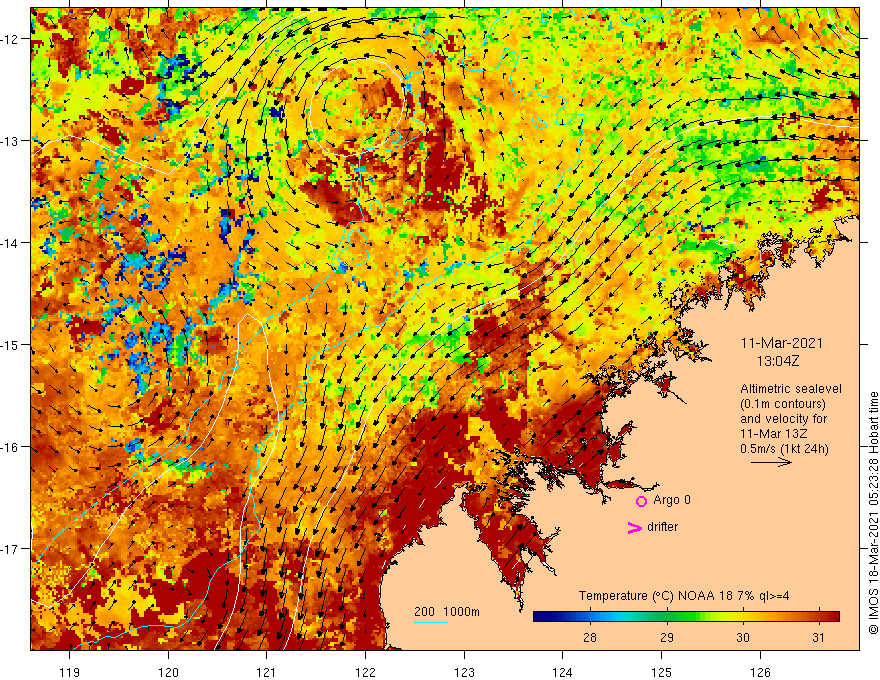Screen dimensions: 880x680
Task: Click the '200 1000m' depth label
Action: 447,612
